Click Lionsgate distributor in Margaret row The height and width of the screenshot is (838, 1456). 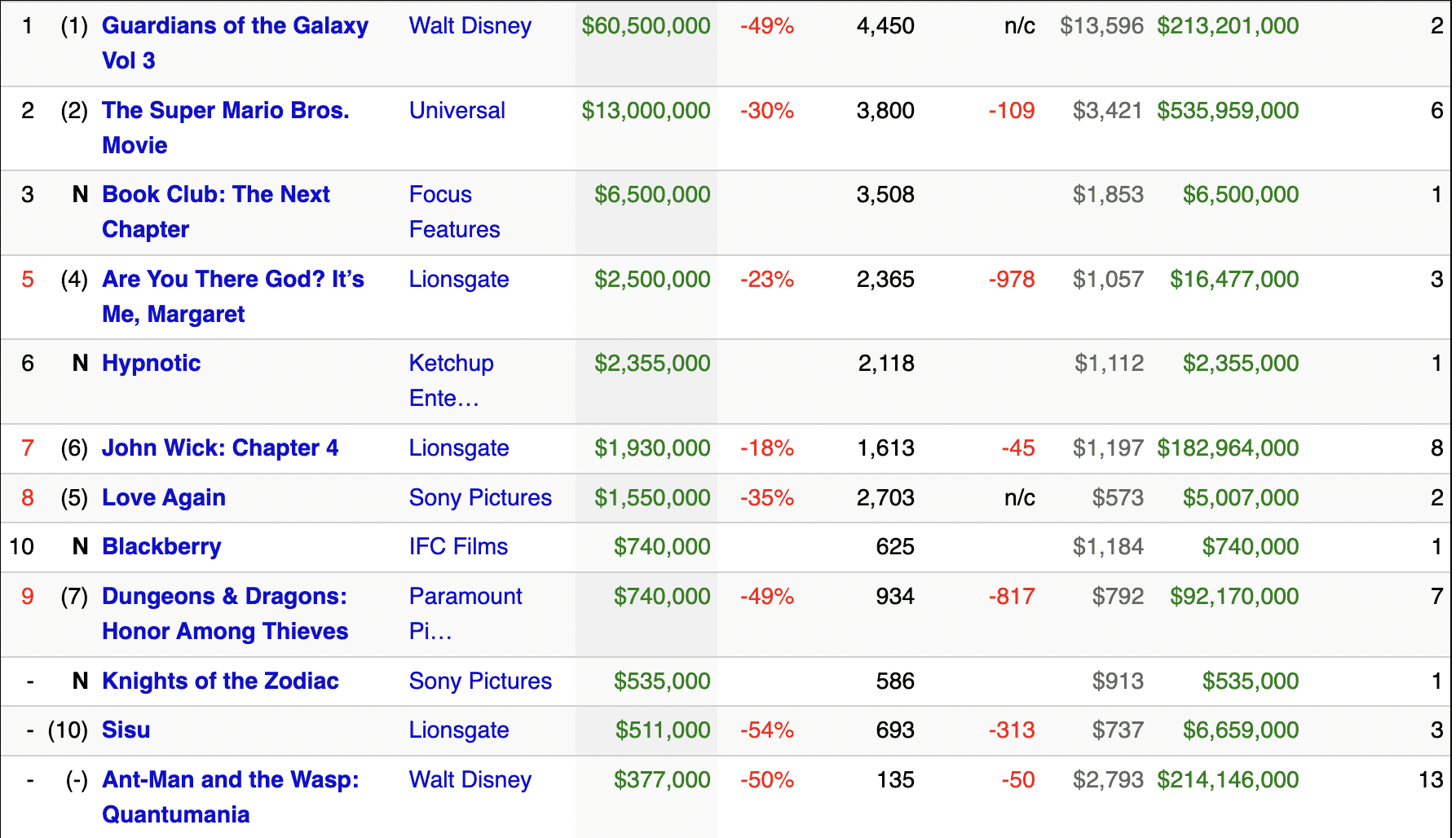[x=459, y=280]
